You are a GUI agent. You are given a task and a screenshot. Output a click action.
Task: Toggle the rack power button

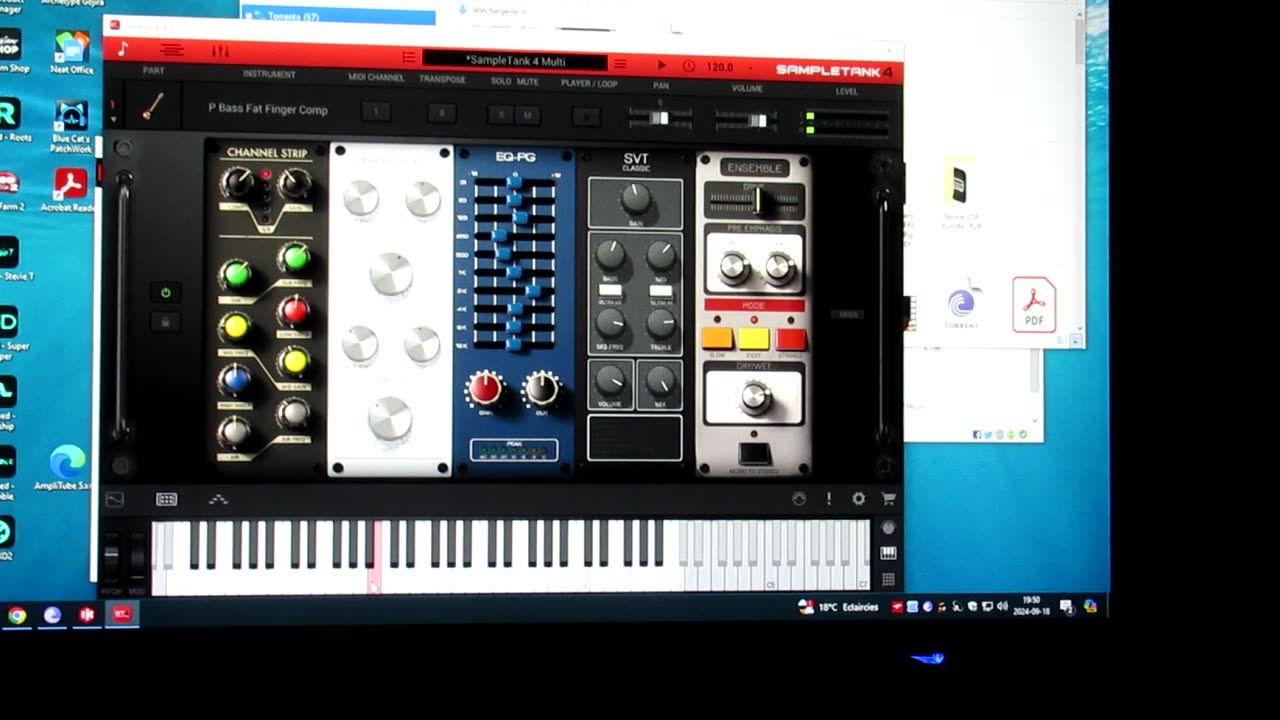(x=165, y=293)
